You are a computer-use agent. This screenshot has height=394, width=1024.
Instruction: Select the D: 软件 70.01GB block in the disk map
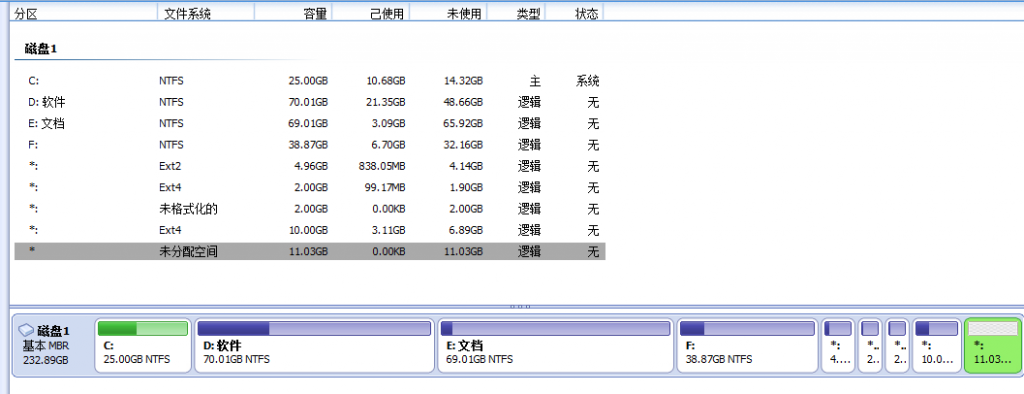coord(314,345)
